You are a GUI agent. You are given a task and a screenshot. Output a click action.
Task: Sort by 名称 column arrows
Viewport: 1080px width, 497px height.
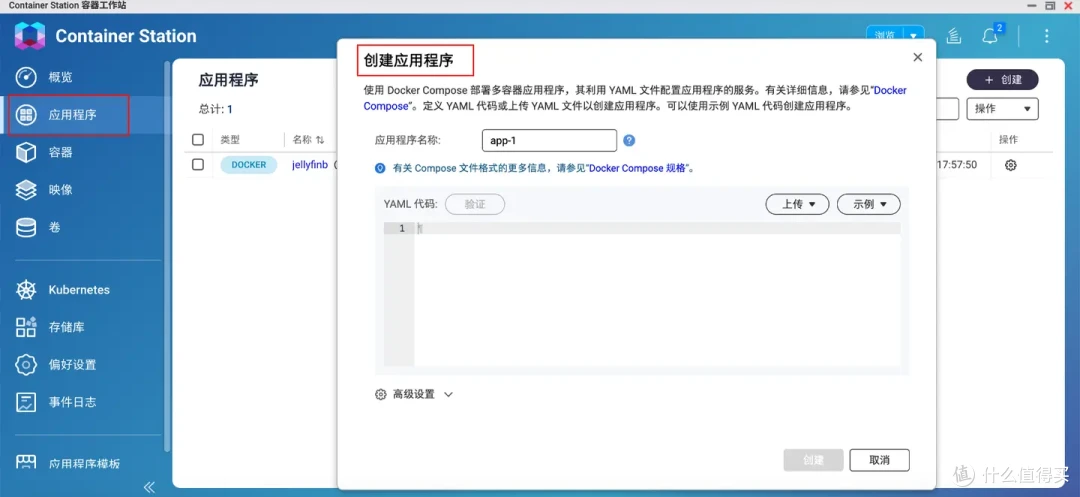coord(320,140)
